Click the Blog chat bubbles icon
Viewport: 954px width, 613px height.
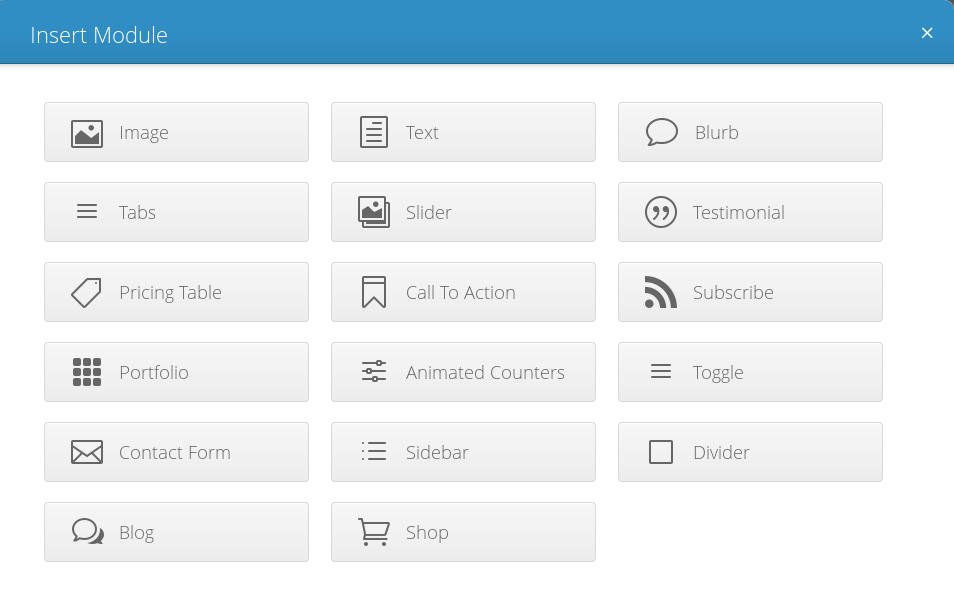[88, 532]
